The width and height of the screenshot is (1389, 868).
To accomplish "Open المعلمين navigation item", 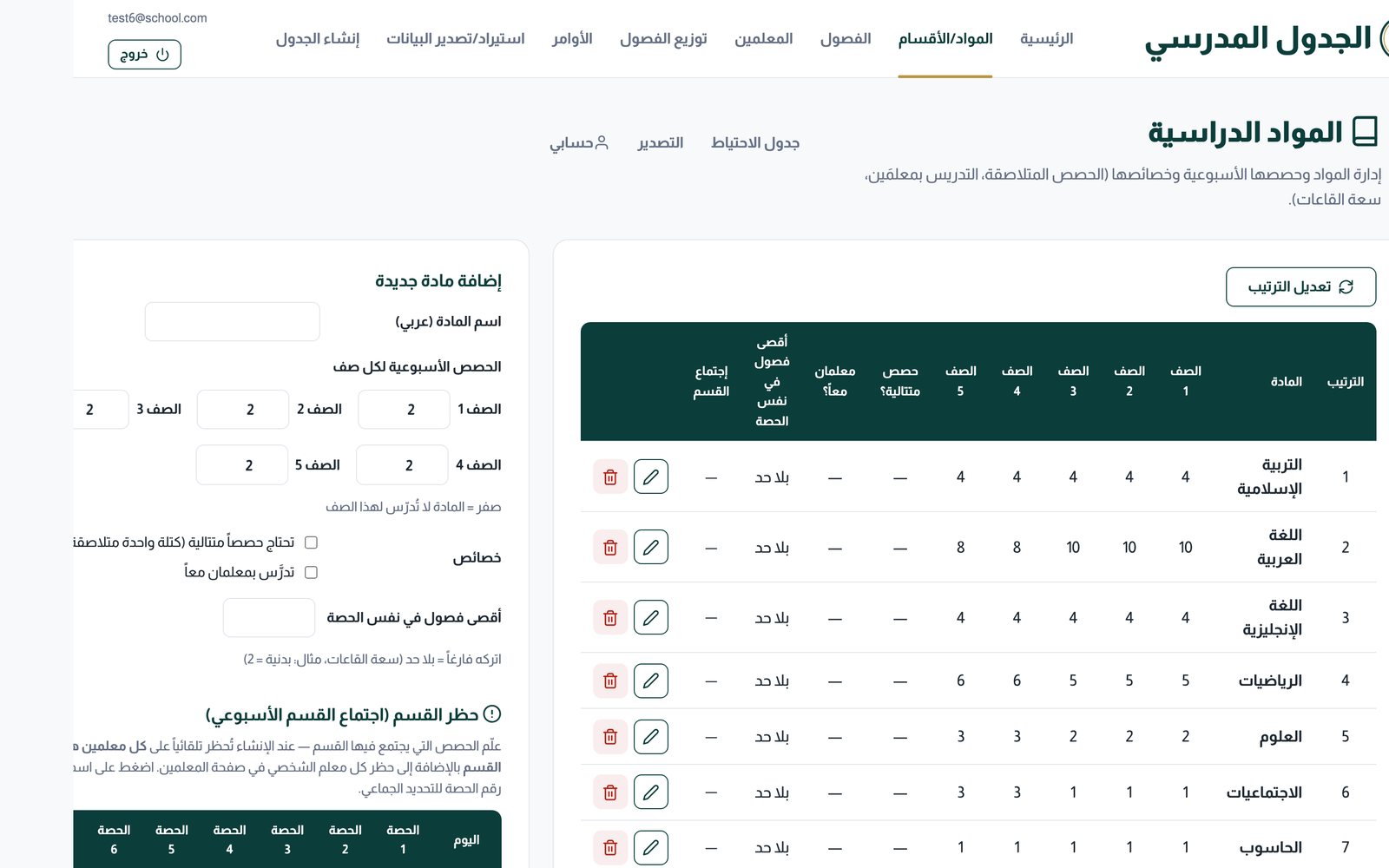I will [x=764, y=38].
